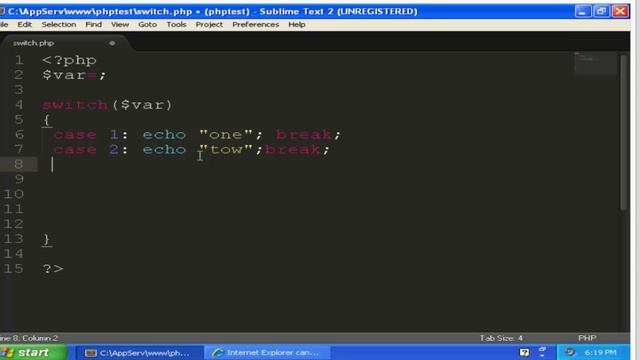Click the vertical scrollbar in editor

[x=623, y=133]
